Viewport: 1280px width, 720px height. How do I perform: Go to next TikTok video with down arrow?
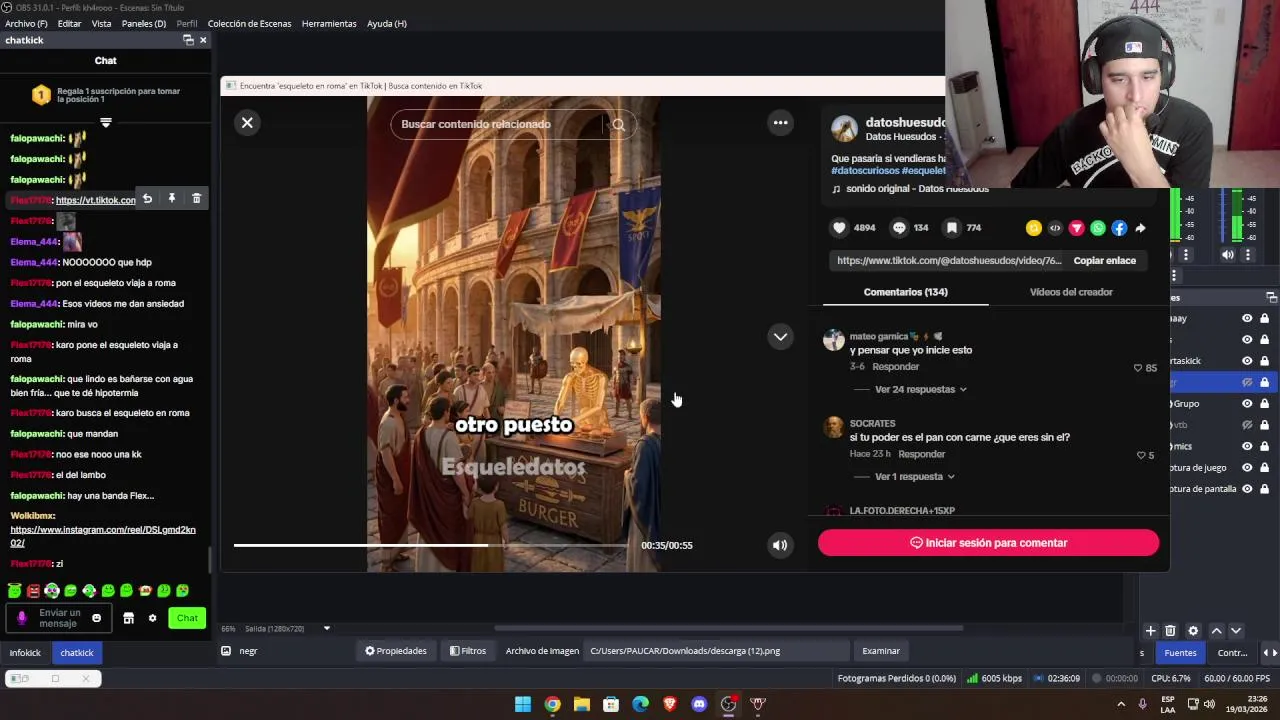click(780, 336)
